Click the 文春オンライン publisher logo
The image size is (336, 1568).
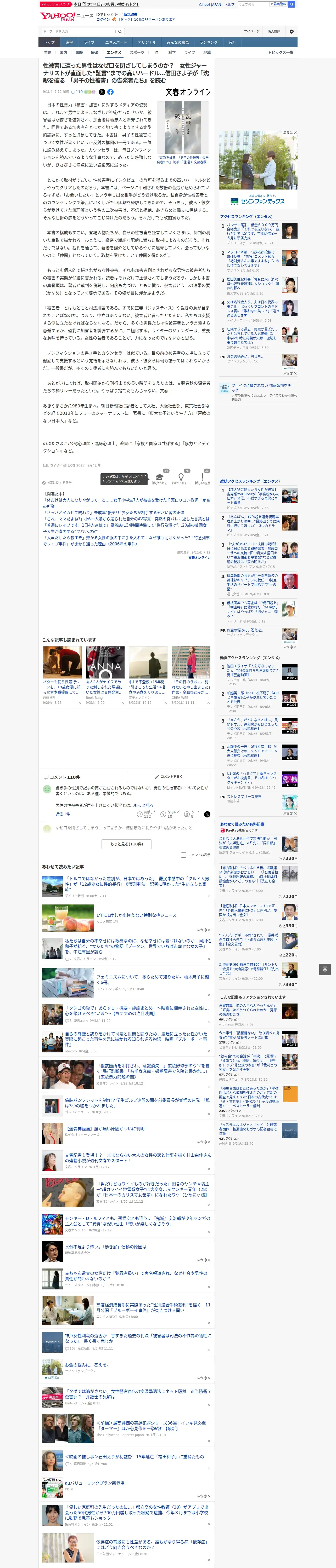pos(188,92)
